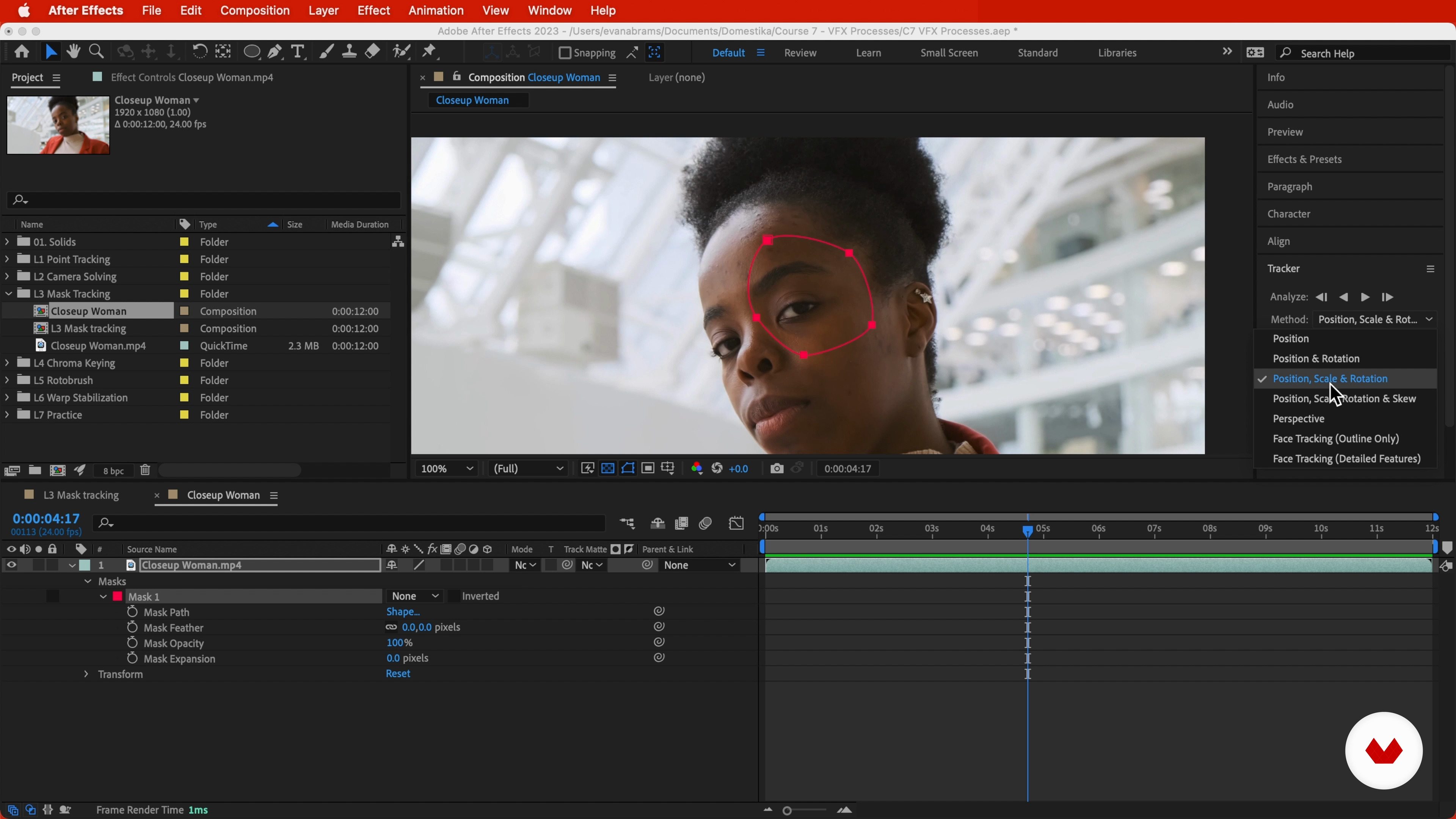The width and height of the screenshot is (1456, 819).
Task: Collapse the L3 Mask Tracking folder
Action: pos(8,294)
